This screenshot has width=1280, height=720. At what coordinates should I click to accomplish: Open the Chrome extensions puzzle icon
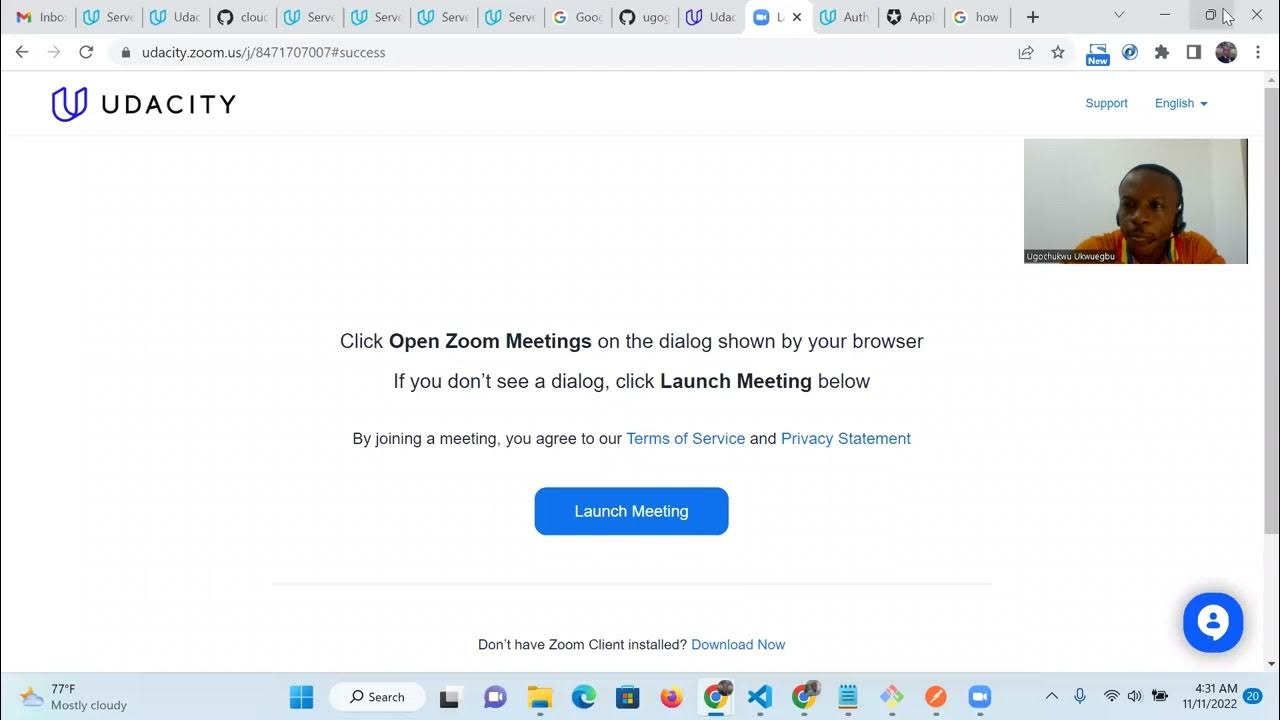[1162, 52]
